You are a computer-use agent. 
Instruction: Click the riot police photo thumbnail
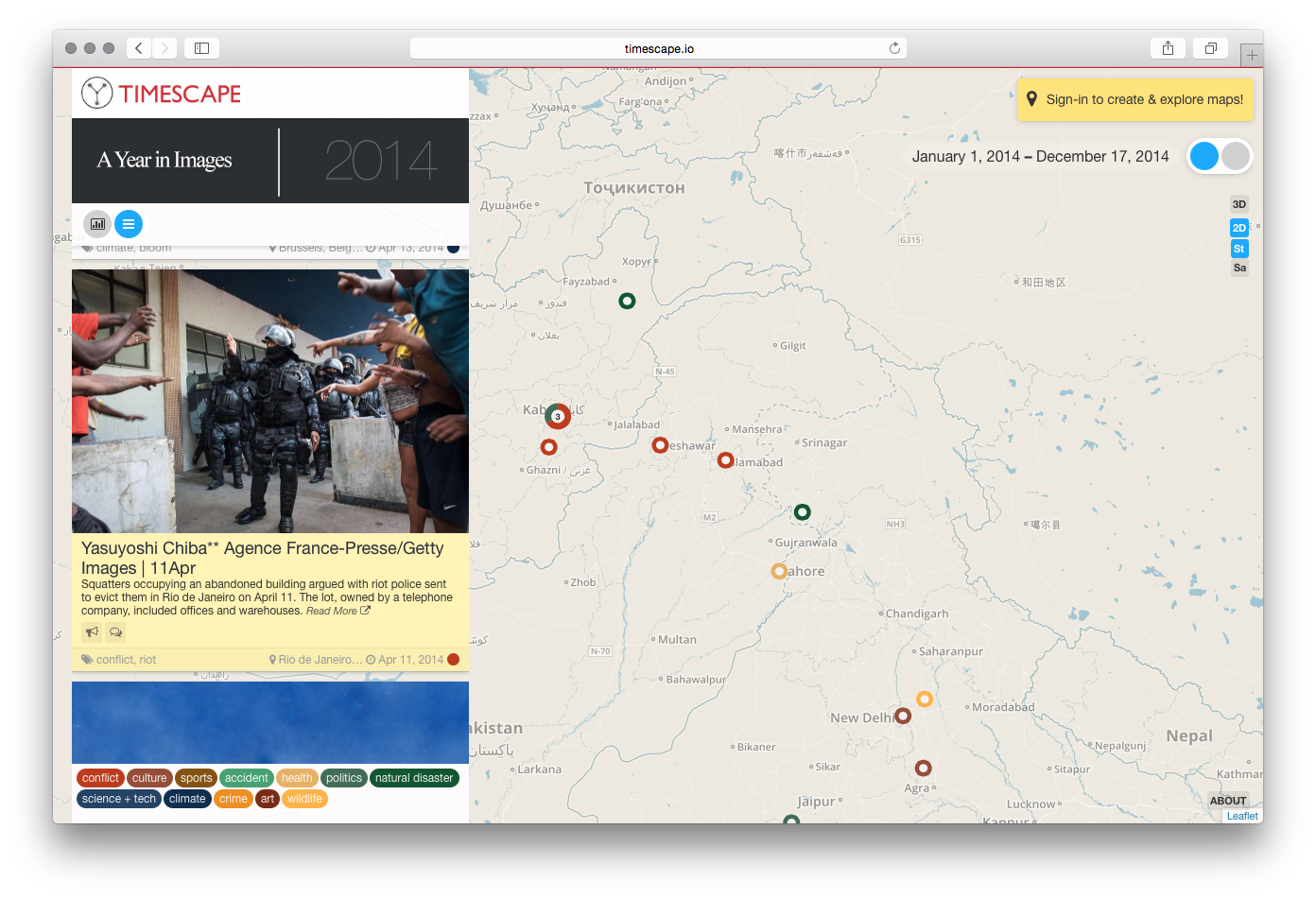pyautogui.click(x=270, y=401)
